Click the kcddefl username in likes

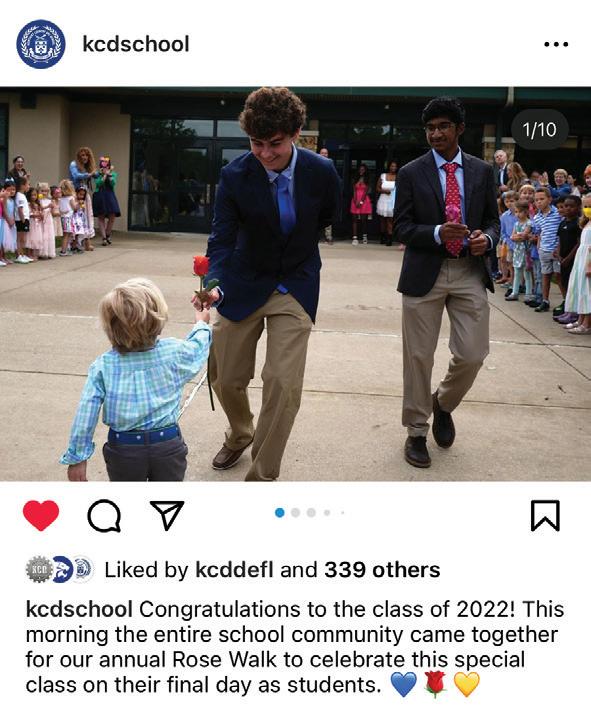(234, 570)
